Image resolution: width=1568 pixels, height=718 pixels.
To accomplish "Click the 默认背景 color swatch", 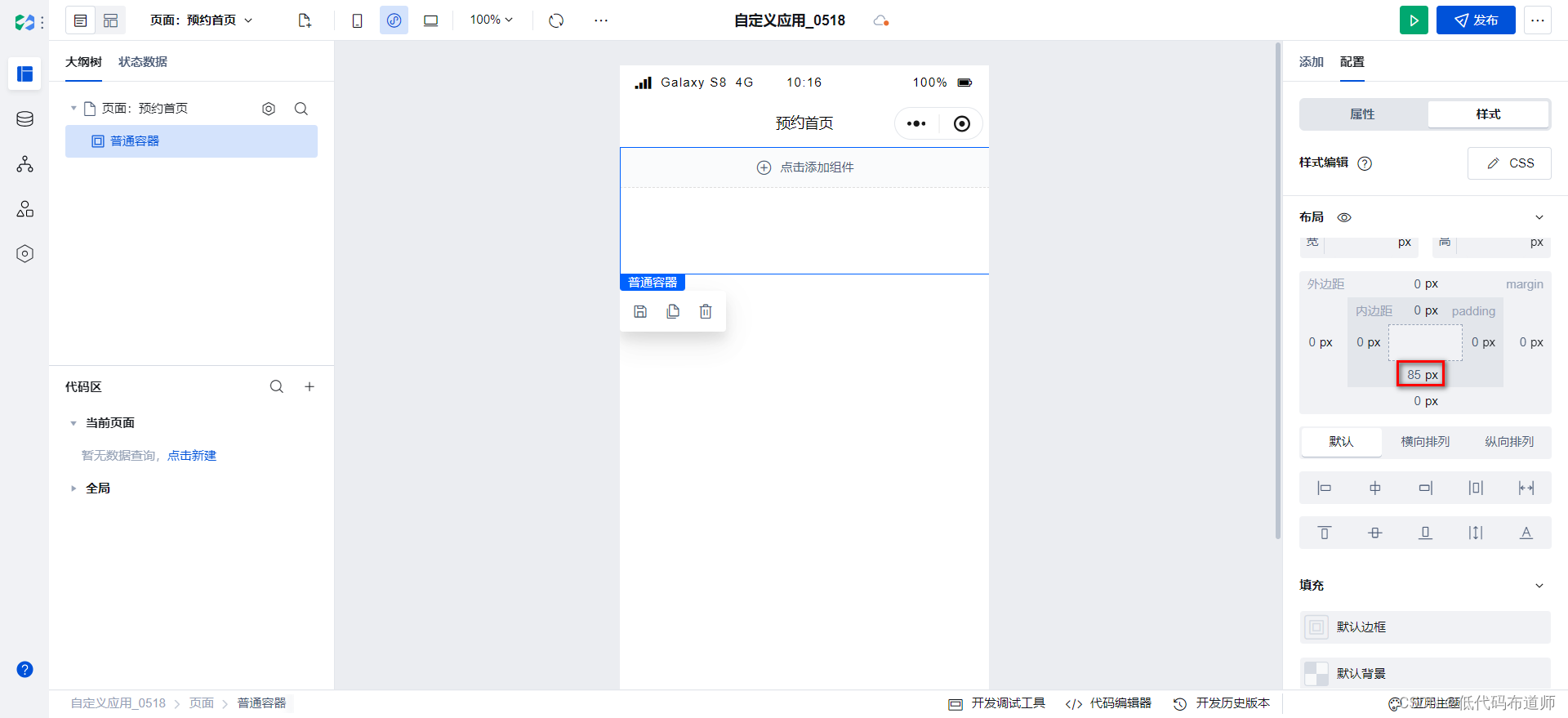I will pos(1316,674).
